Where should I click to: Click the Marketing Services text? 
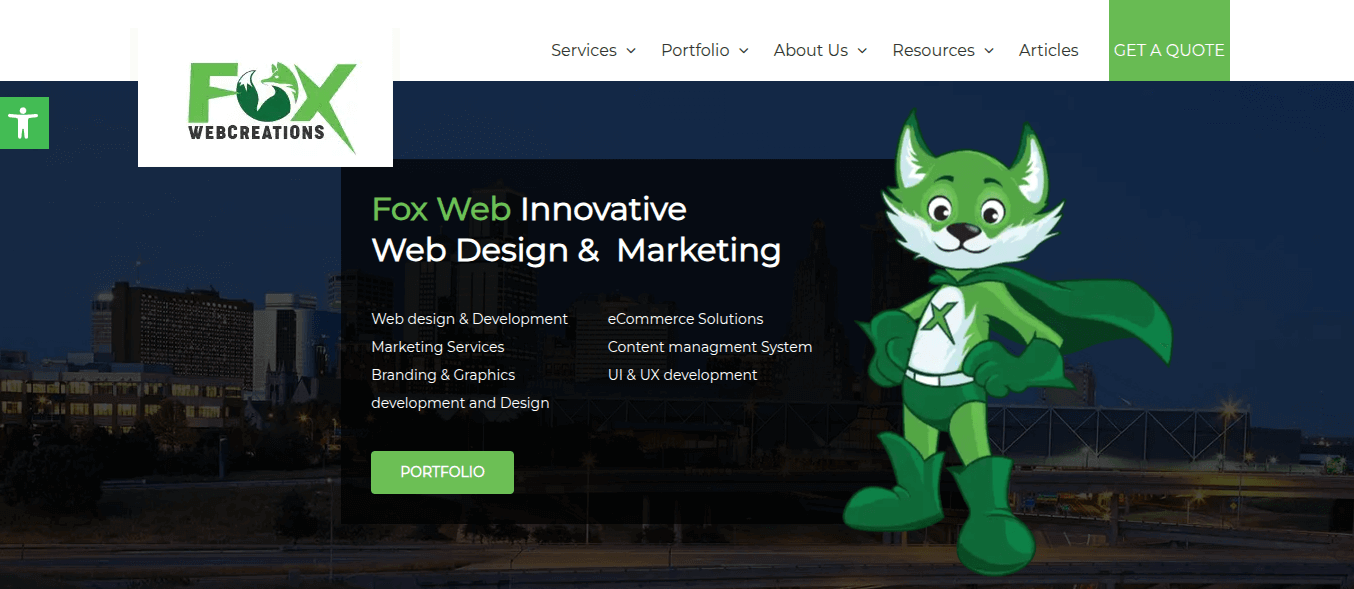pyautogui.click(x=438, y=347)
